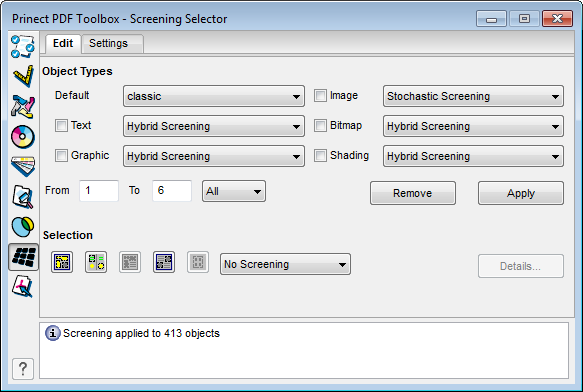Image resolution: width=583 pixels, height=392 pixels.
Task: Open the CMYK color disc tool
Action: pos(23,137)
